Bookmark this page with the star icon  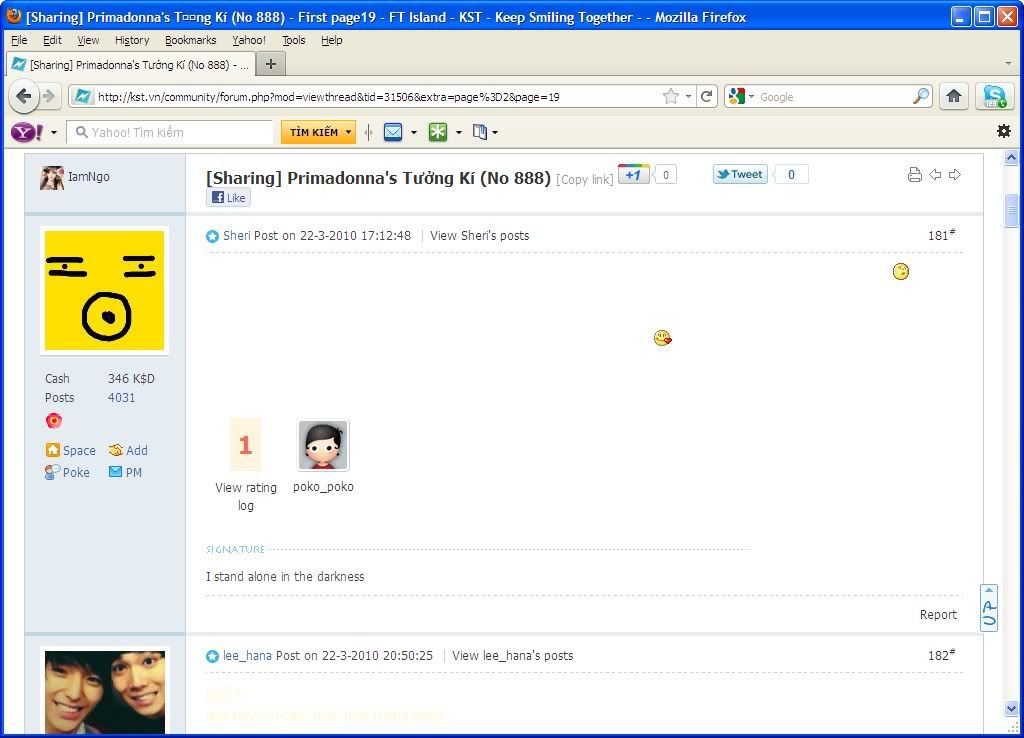(671, 97)
